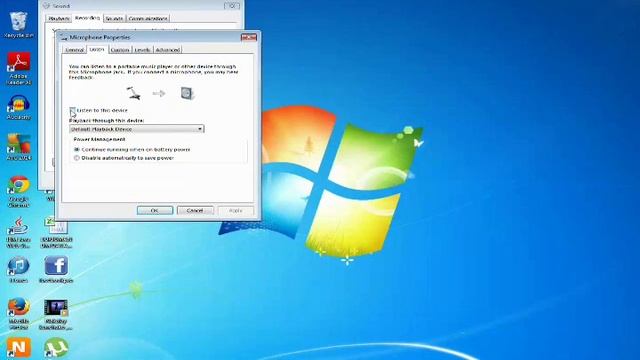Image resolution: width=640 pixels, height=360 pixels.
Task: Select Continue running when on battery power
Action: point(76,150)
